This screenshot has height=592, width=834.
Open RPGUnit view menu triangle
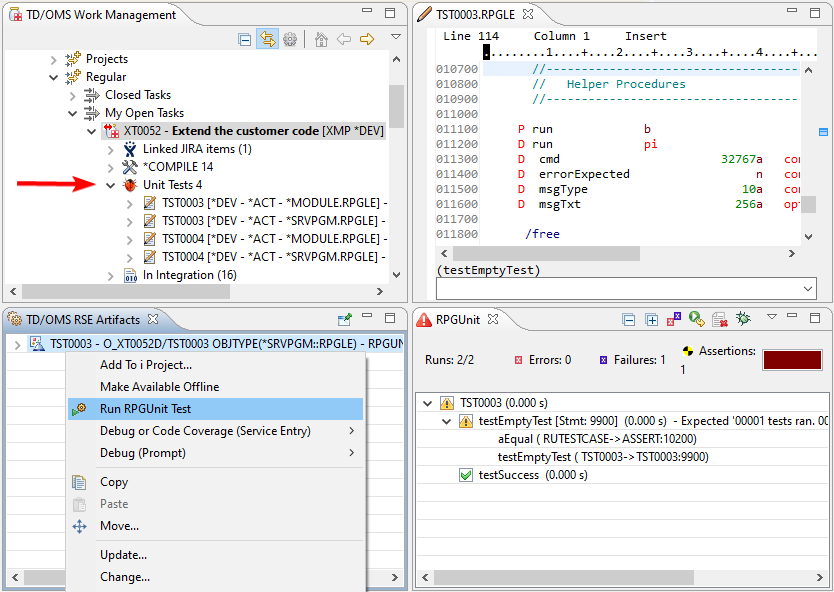pyautogui.click(x=772, y=316)
